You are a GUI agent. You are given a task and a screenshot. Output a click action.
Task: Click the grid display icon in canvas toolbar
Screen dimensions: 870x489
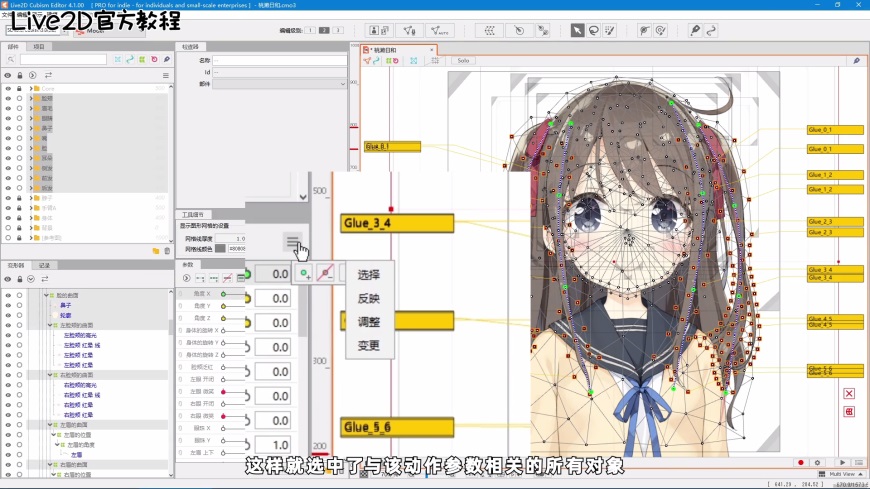coord(435,61)
